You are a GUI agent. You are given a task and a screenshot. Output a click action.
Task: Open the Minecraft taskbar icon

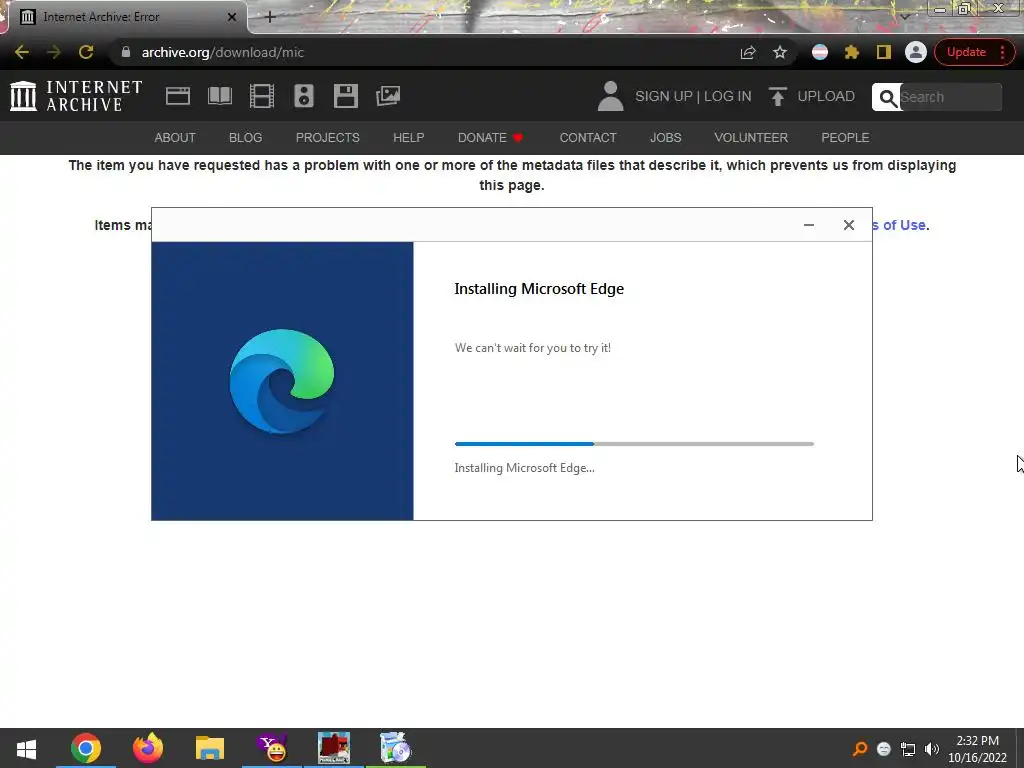[334, 748]
